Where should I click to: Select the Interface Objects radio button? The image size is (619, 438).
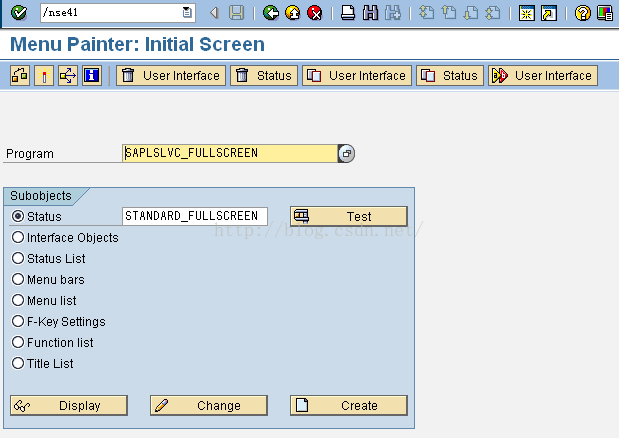click(18, 237)
